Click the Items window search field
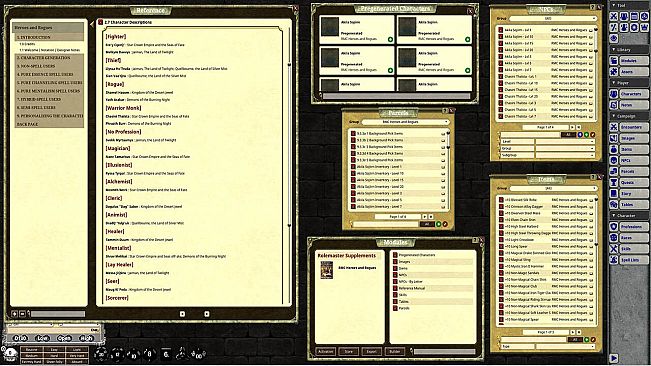 (x=534, y=339)
